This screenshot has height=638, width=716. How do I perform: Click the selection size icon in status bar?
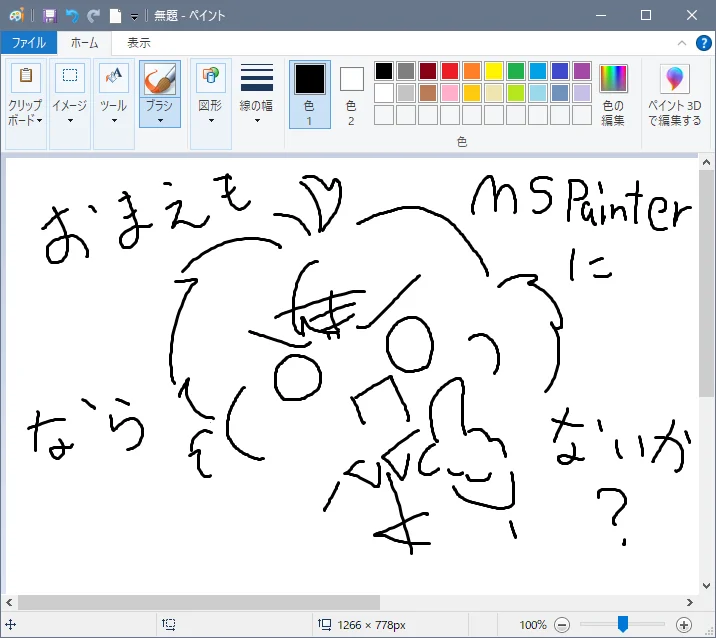pos(168,624)
